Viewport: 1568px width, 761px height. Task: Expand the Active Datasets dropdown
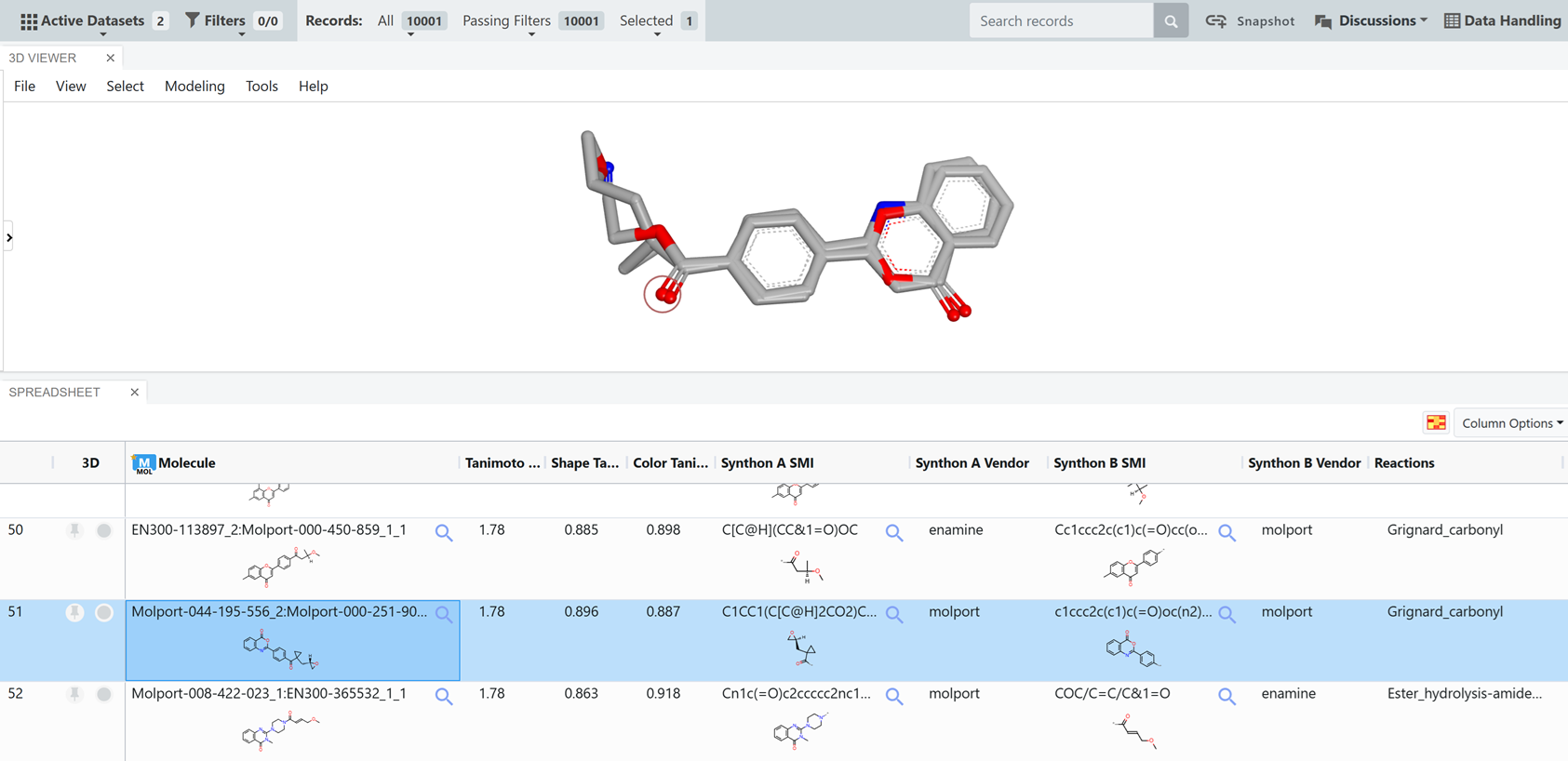click(92, 20)
